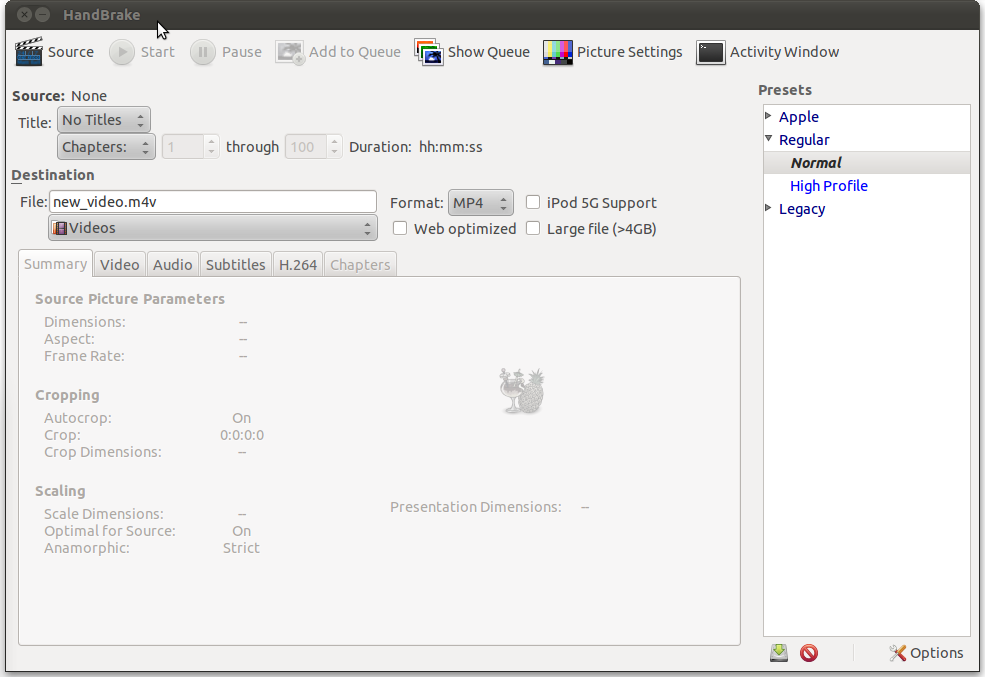
Task: Open the Picture Settings color bars icon
Action: [x=558, y=52]
